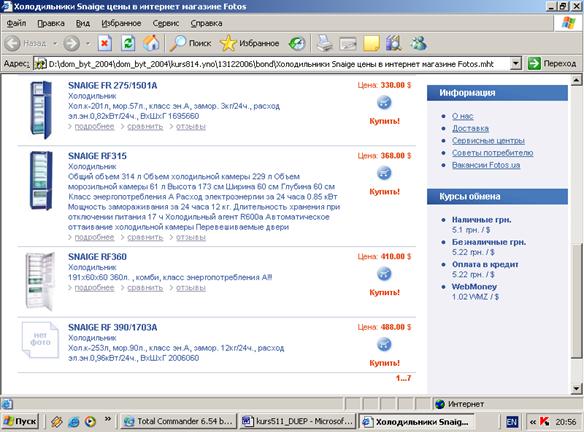Open the Доставка information link

pyautogui.click(x=470, y=128)
